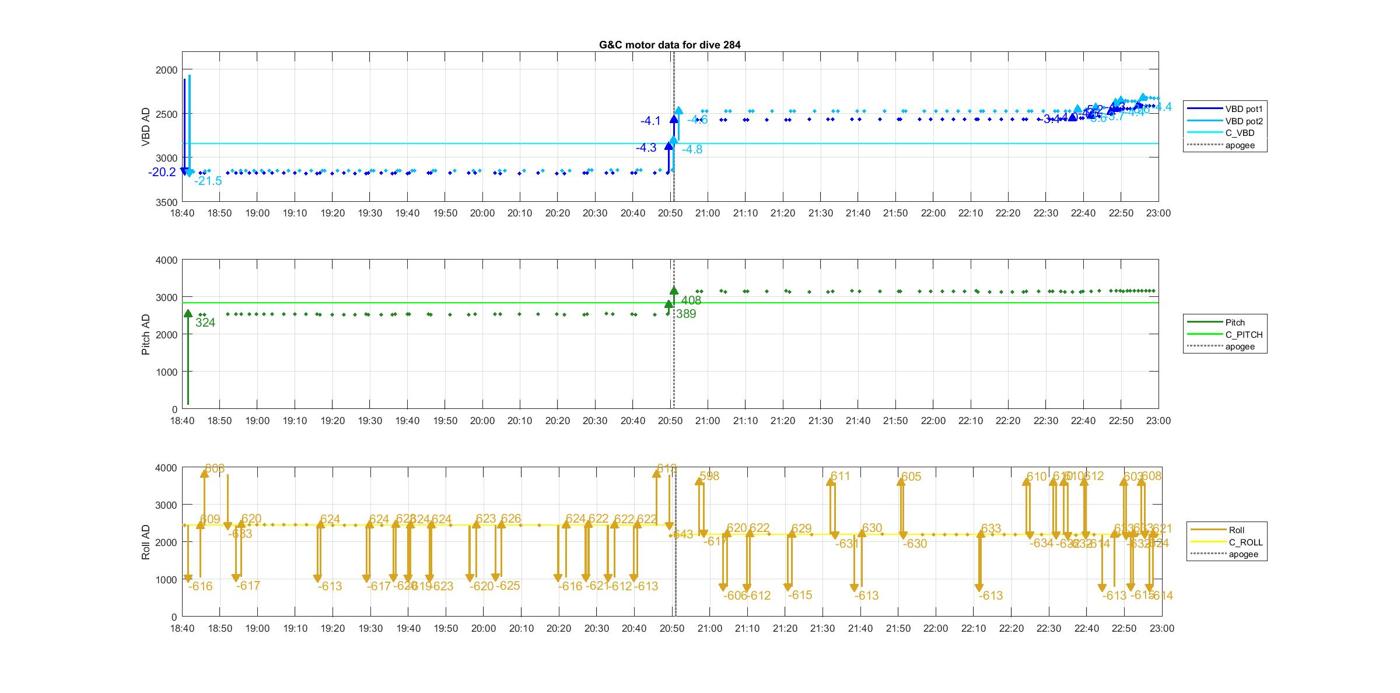Image resolution: width=1400 pixels, height=693 pixels.
Task: Click the '633' roll label near 22:10
Action: [990, 528]
